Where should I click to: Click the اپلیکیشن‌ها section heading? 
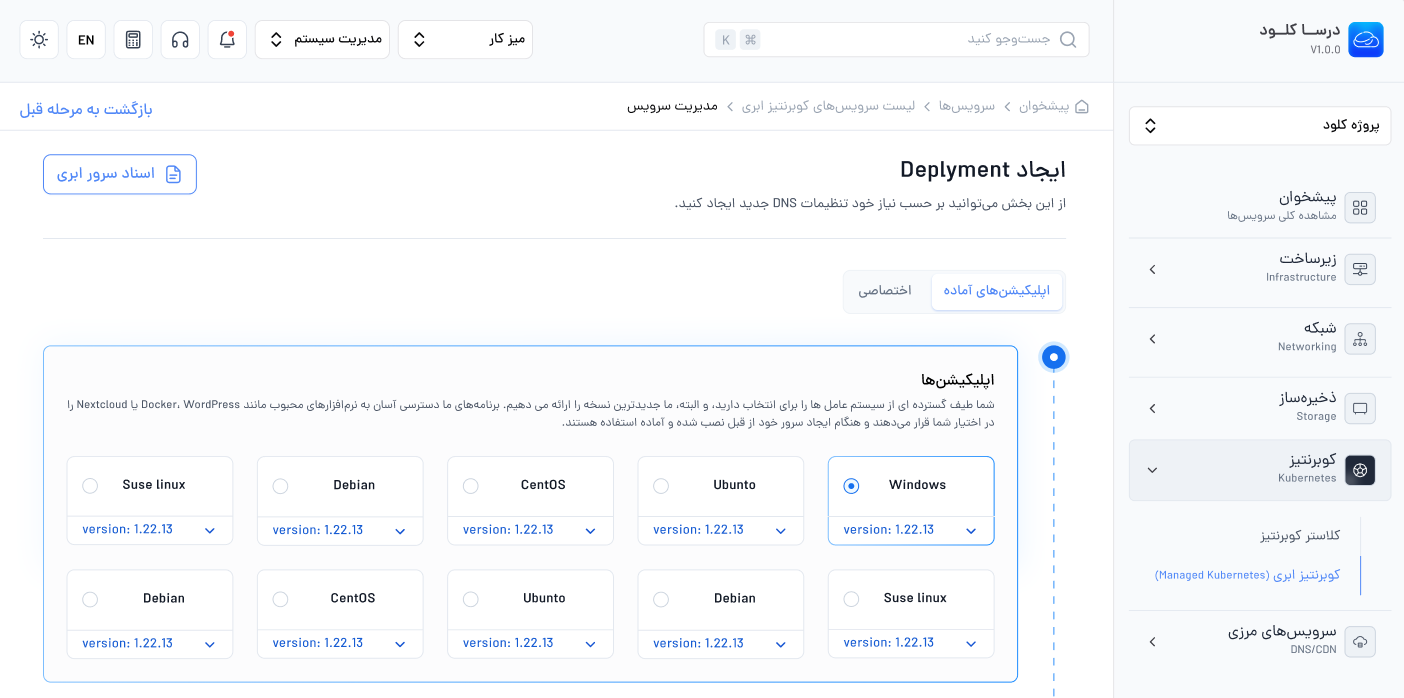tap(957, 380)
